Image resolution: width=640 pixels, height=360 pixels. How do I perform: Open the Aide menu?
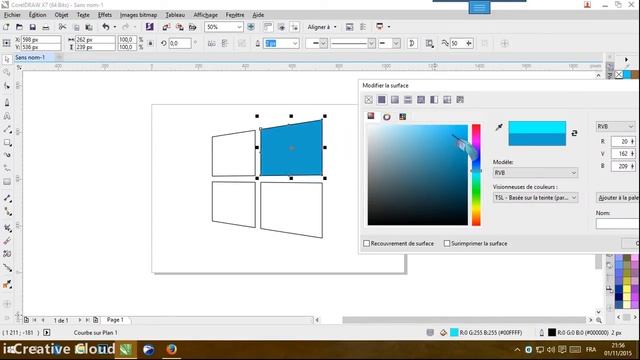click(x=258, y=15)
